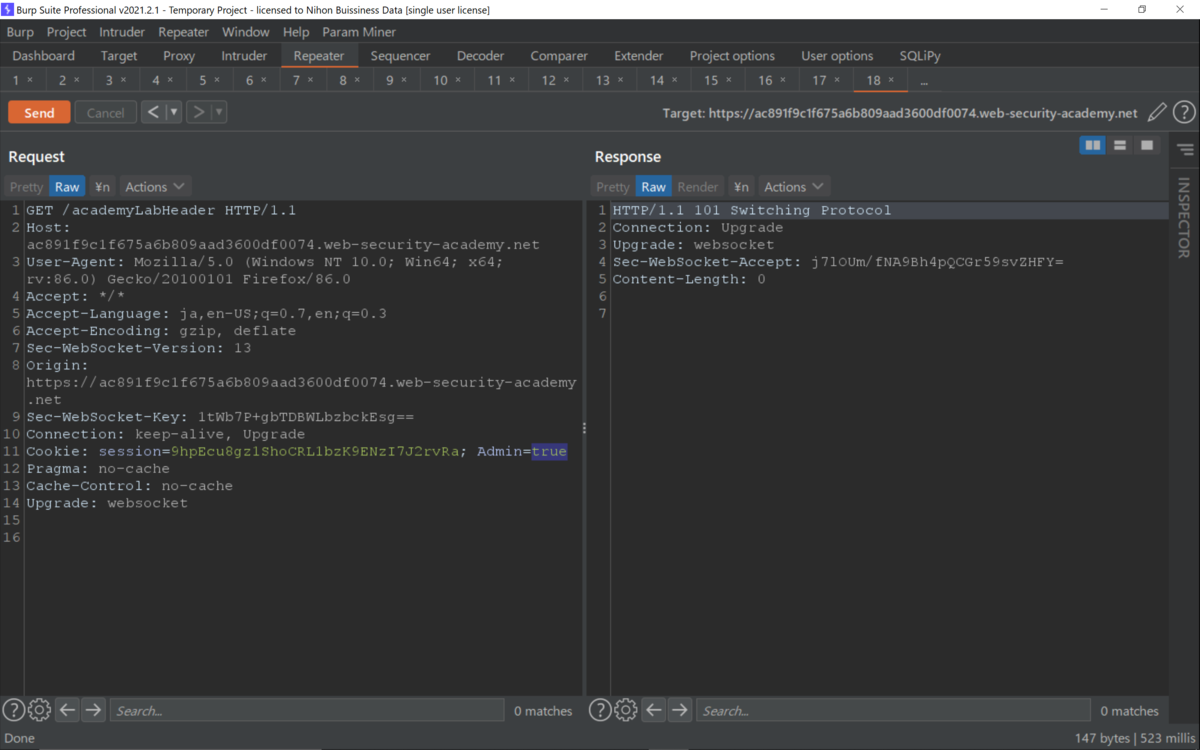Jump to next match in response search
This screenshot has width=1200, height=750.
click(x=679, y=710)
